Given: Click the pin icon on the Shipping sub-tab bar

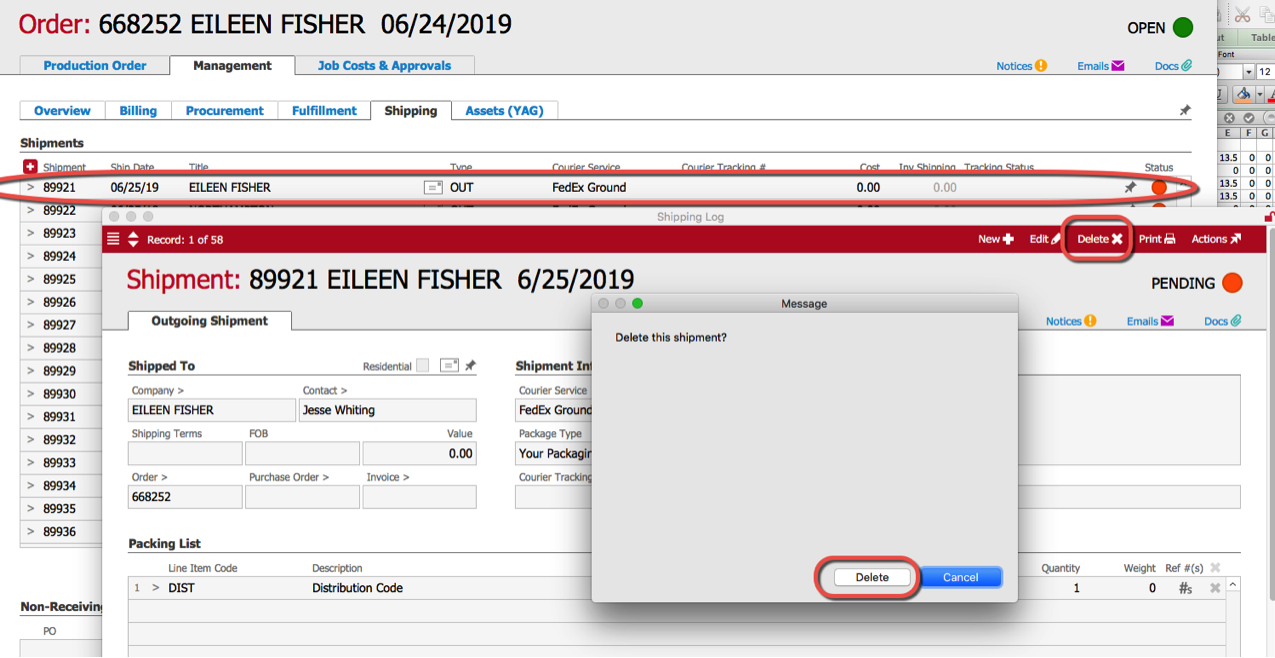Looking at the screenshot, I should click(x=1185, y=110).
